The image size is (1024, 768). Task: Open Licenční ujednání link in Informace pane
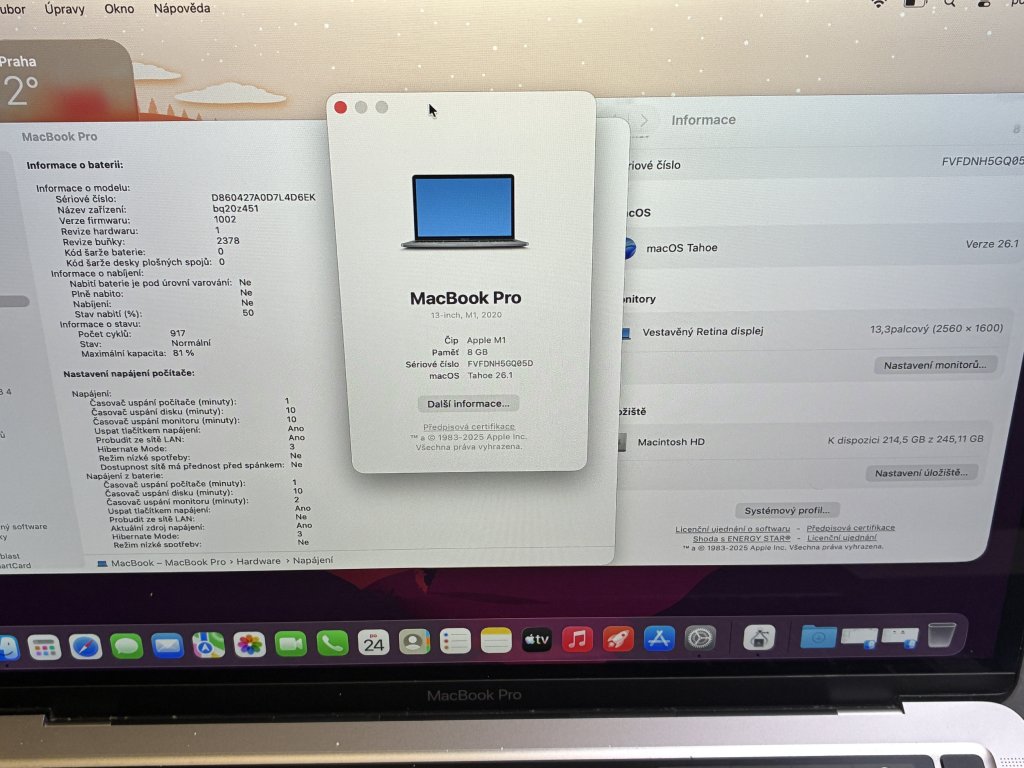(x=841, y=537)
